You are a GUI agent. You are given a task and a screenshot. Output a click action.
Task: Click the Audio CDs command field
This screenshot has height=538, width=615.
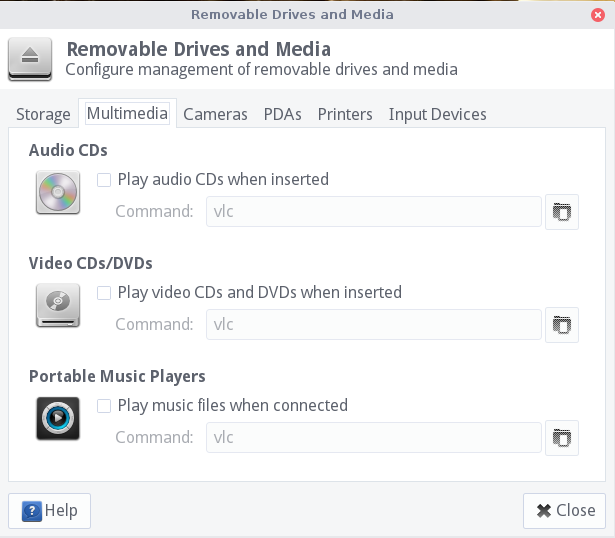pos(373,212)
